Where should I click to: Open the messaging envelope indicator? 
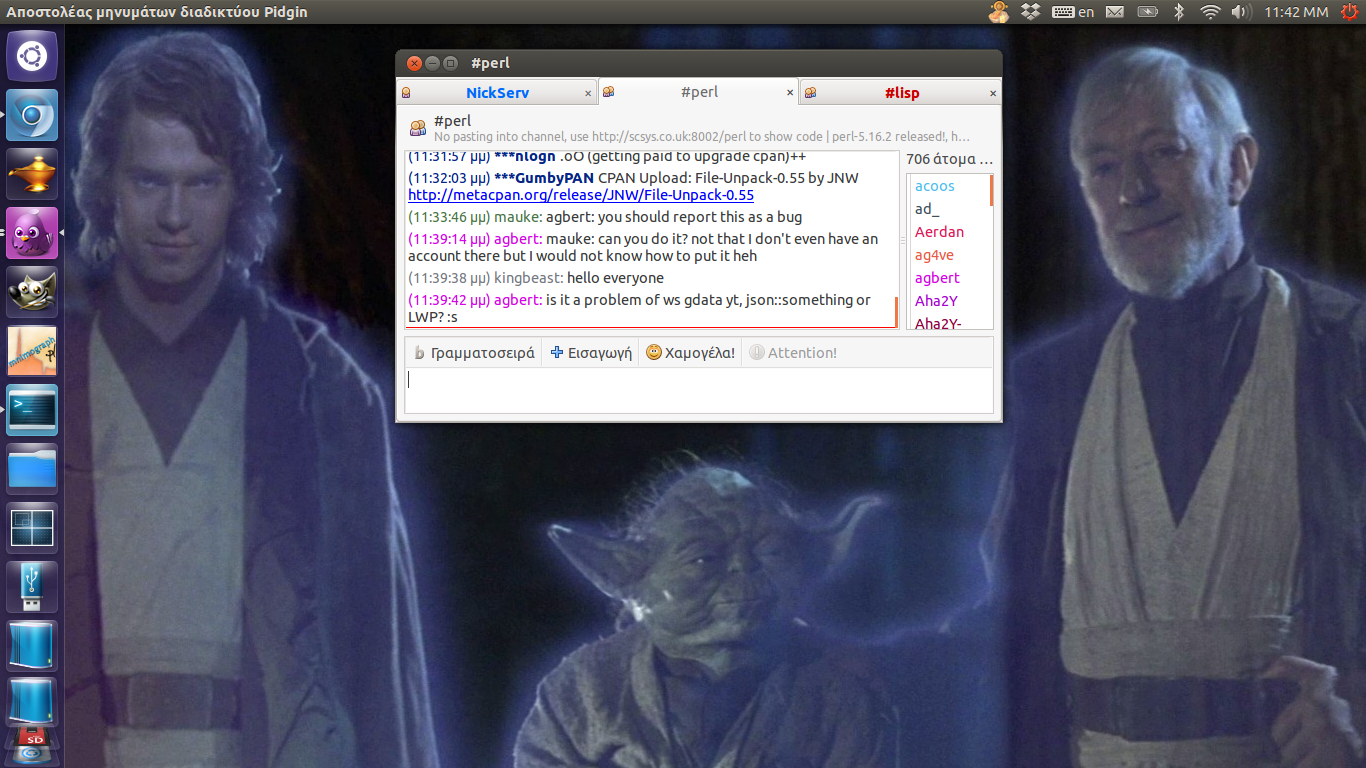tap(1115, 12)
